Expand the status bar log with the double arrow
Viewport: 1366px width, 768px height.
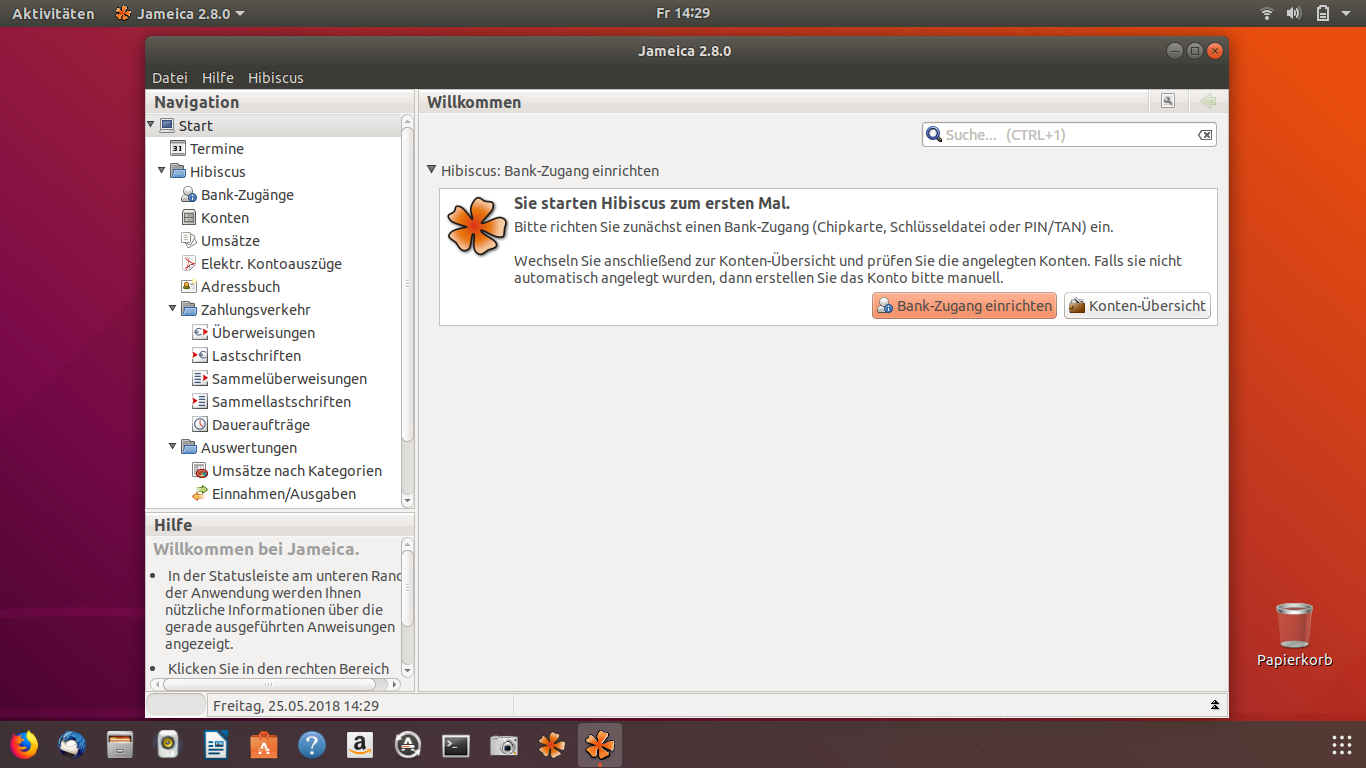tap(1215, 705)
